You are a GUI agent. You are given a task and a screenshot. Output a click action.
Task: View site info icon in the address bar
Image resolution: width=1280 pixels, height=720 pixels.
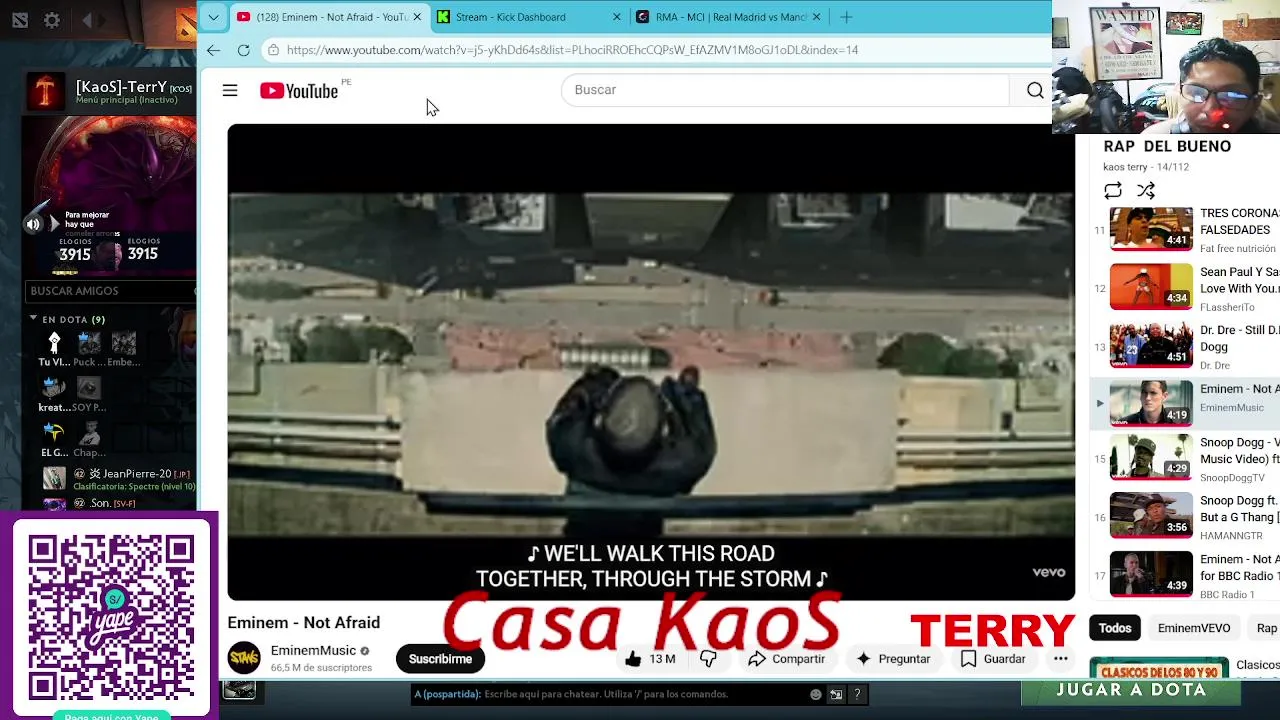pos(273,50)
